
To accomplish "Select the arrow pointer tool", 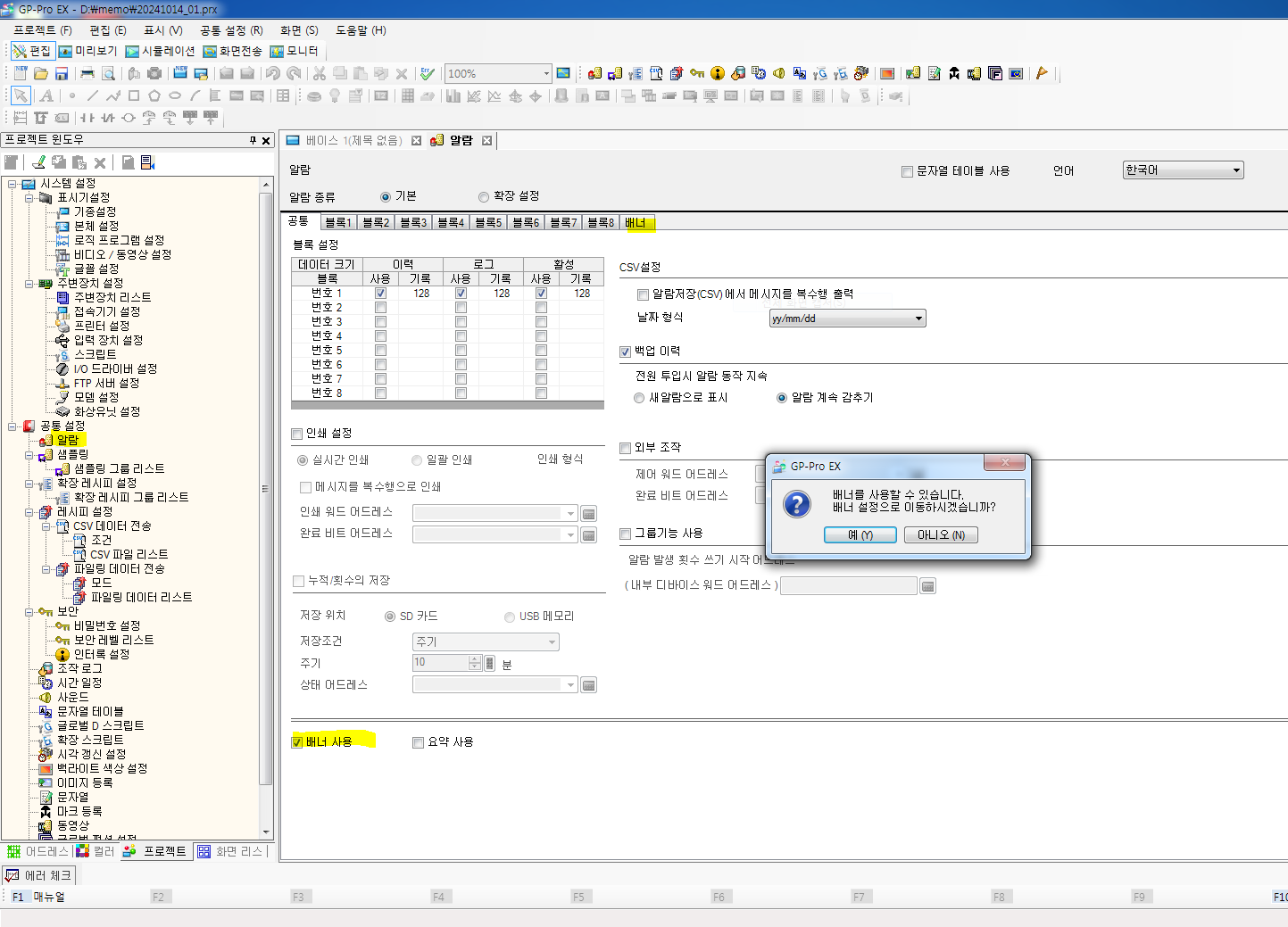I will tap(21, 95).
